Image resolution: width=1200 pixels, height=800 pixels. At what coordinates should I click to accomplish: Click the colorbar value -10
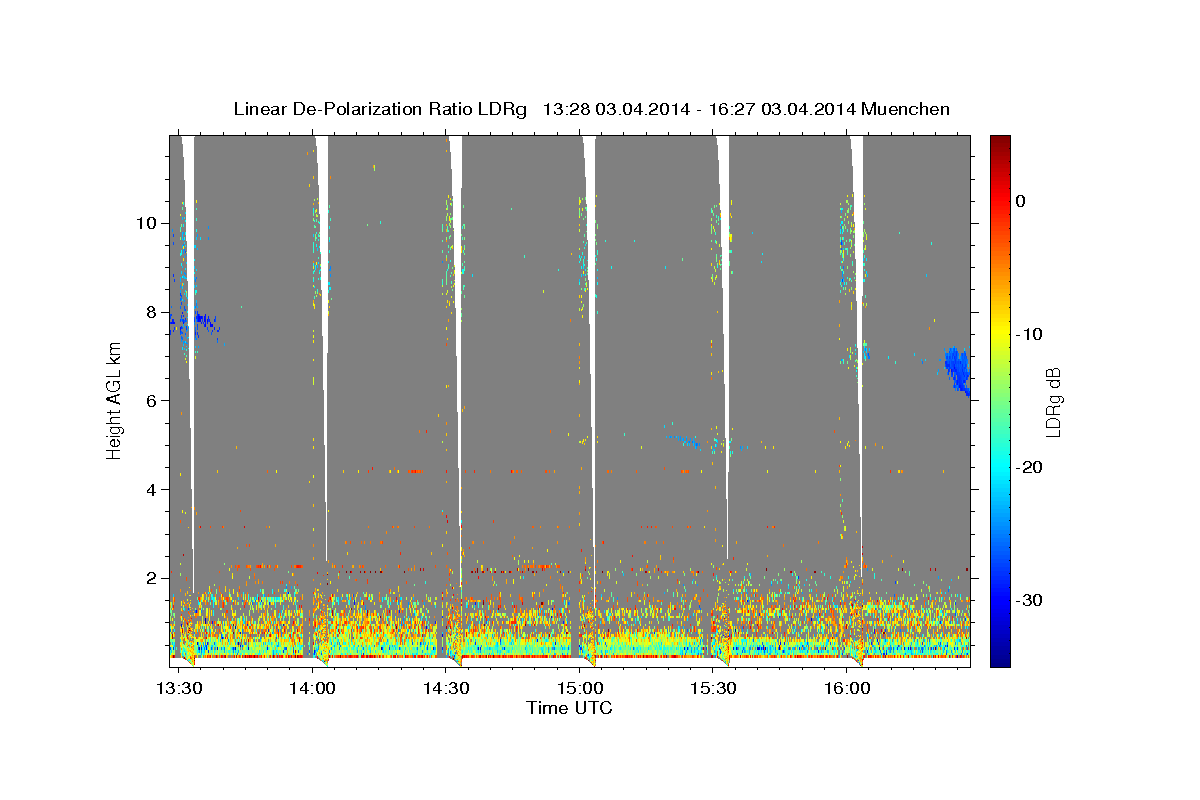coord(1027,334)
